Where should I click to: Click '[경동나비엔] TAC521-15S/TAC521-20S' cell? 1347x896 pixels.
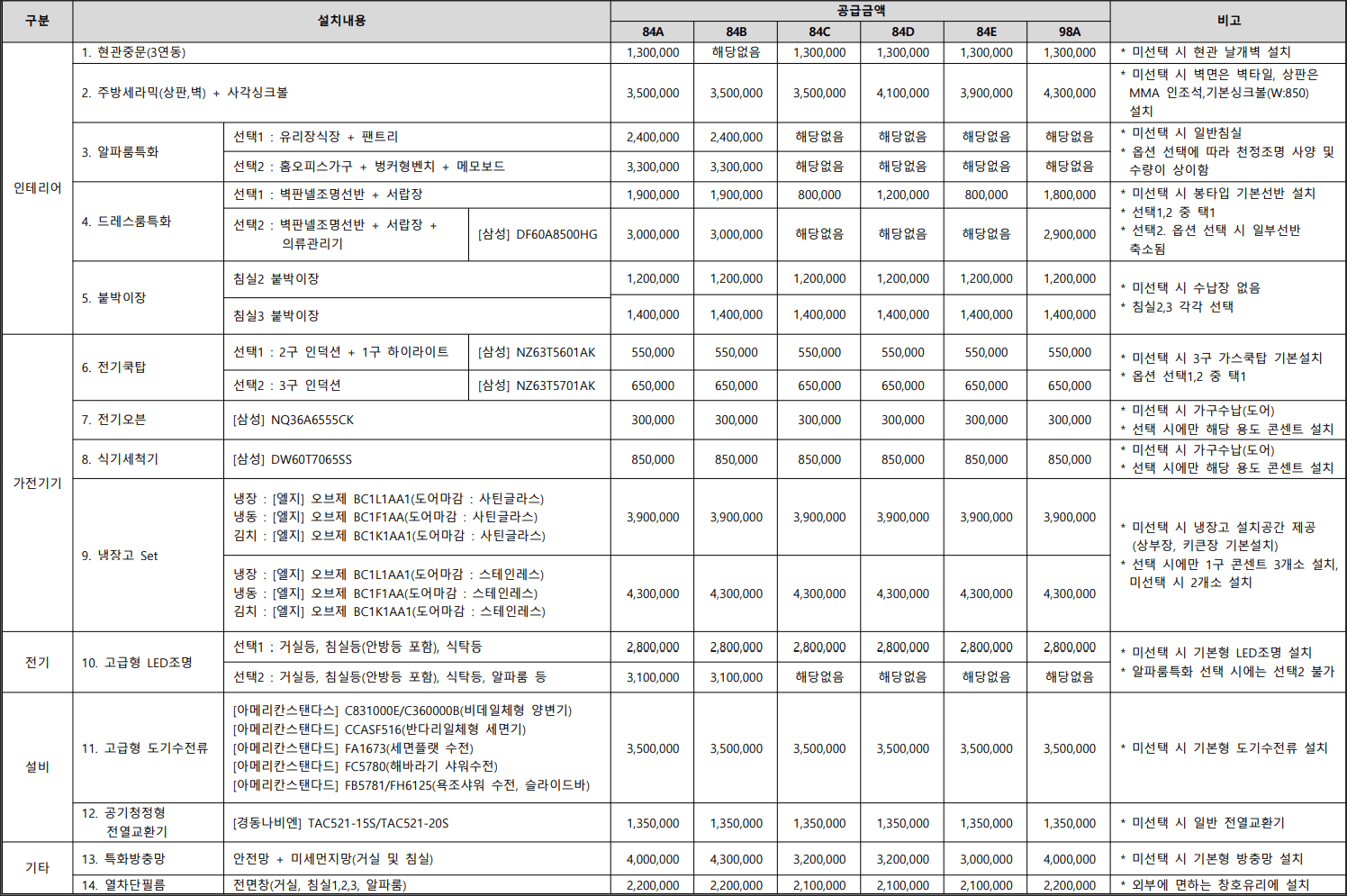417,822
